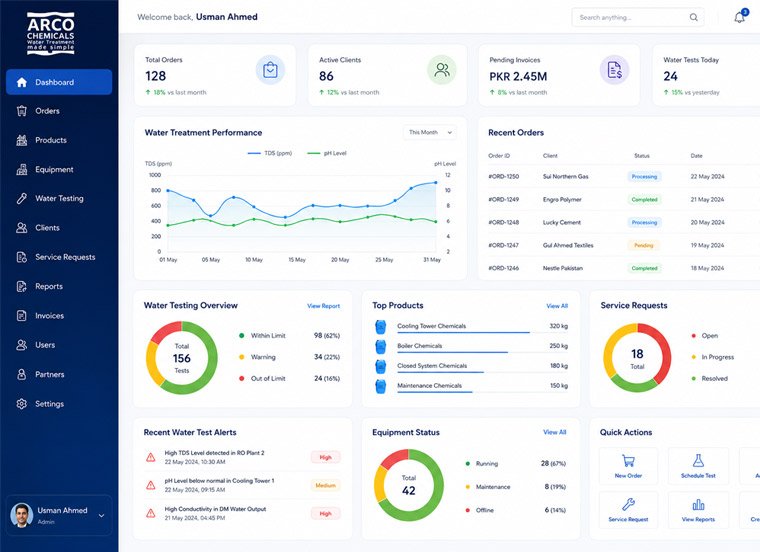760x552 pixels.
Task: Click the ARCO Chemicals logo
Action: pos(51,33)
